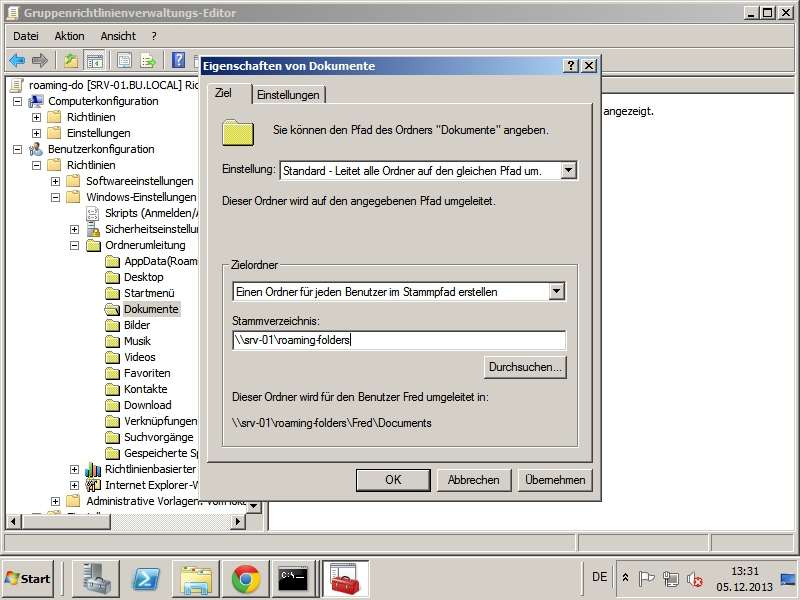Show hidden tray icons chevron
800x600 pixels.
(625, 578)
